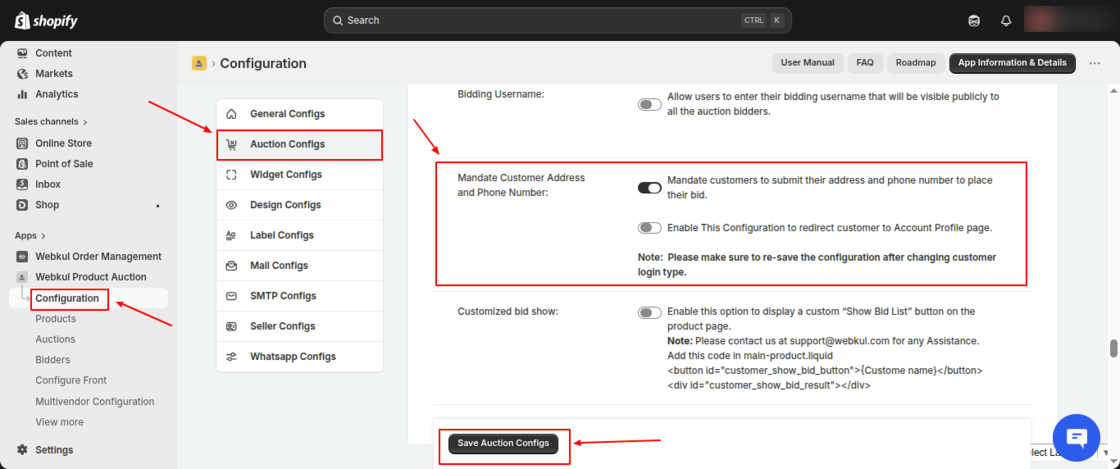Switch to Widget Configs tab
This screenshot has width=1120, height=469.
[299, 175]
